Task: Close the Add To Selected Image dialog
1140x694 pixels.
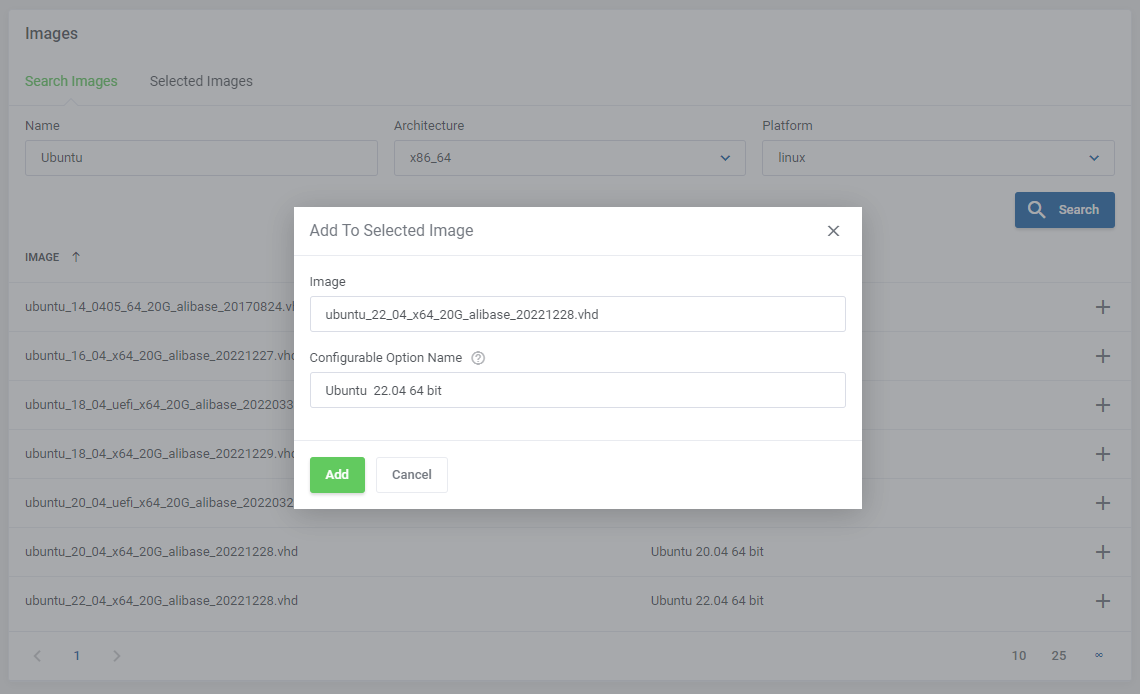Action: coord(833,231)
